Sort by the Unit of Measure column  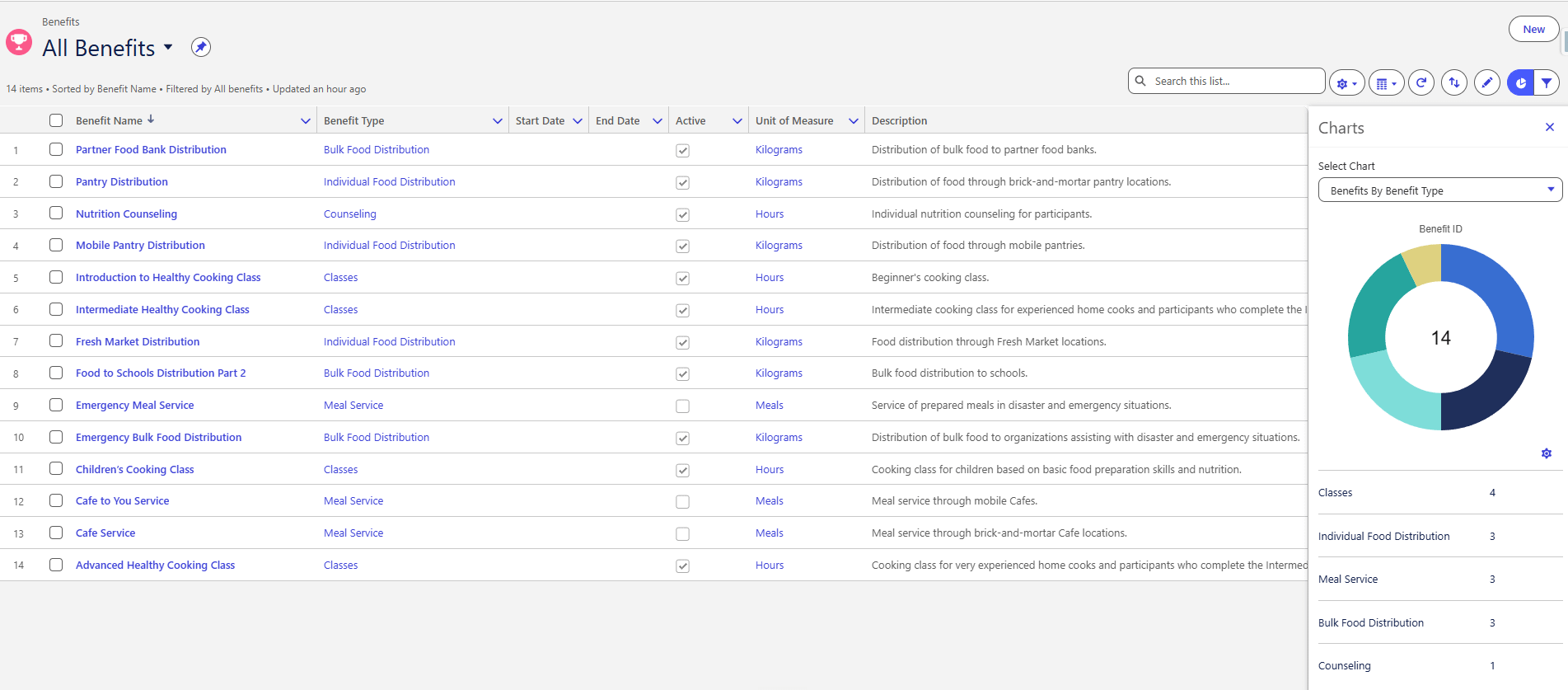point(794,120)
